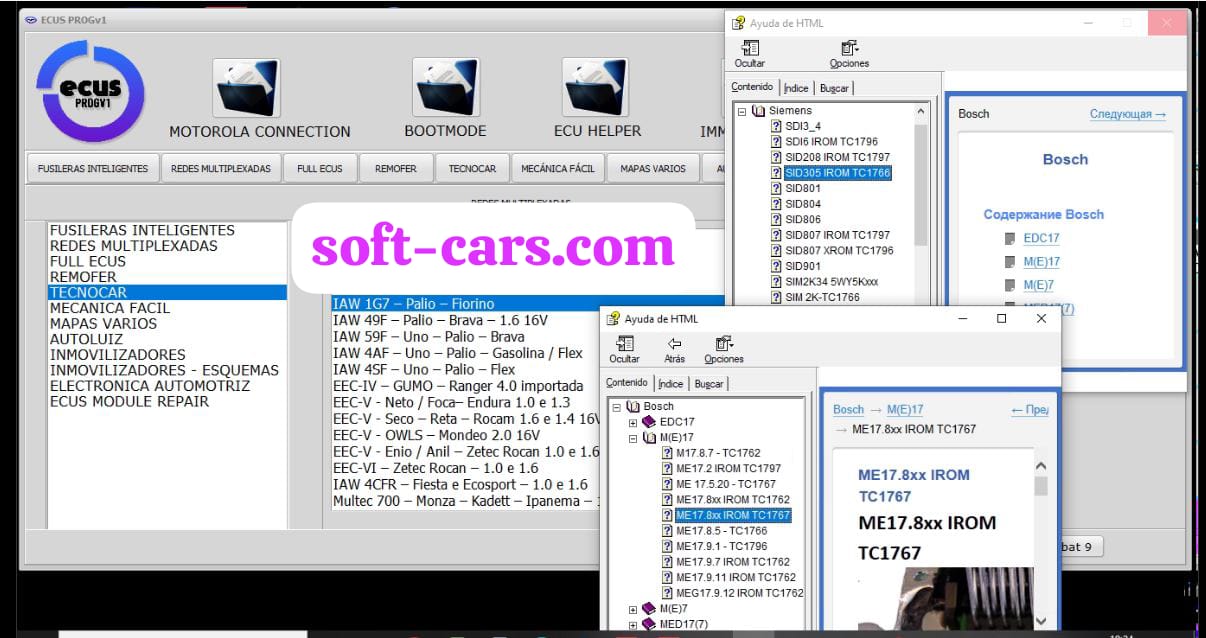Viewport: 1206px width, 638px height.
Task: Select the SID806 topic
Action: (803, 219)
